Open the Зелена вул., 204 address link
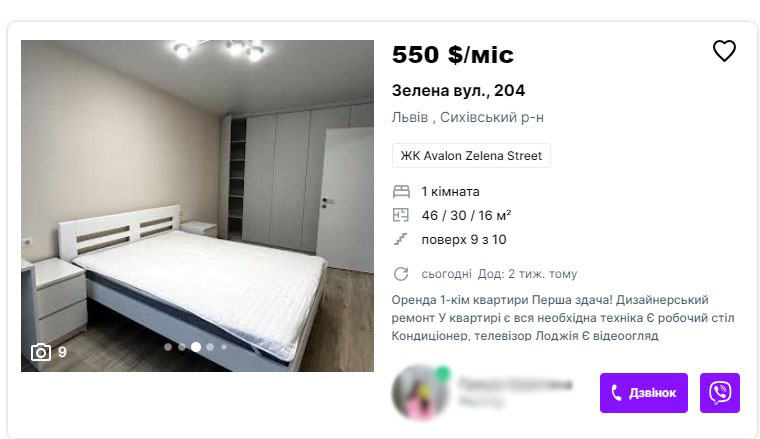The image size is (760, 439). [x=458, y=91]
